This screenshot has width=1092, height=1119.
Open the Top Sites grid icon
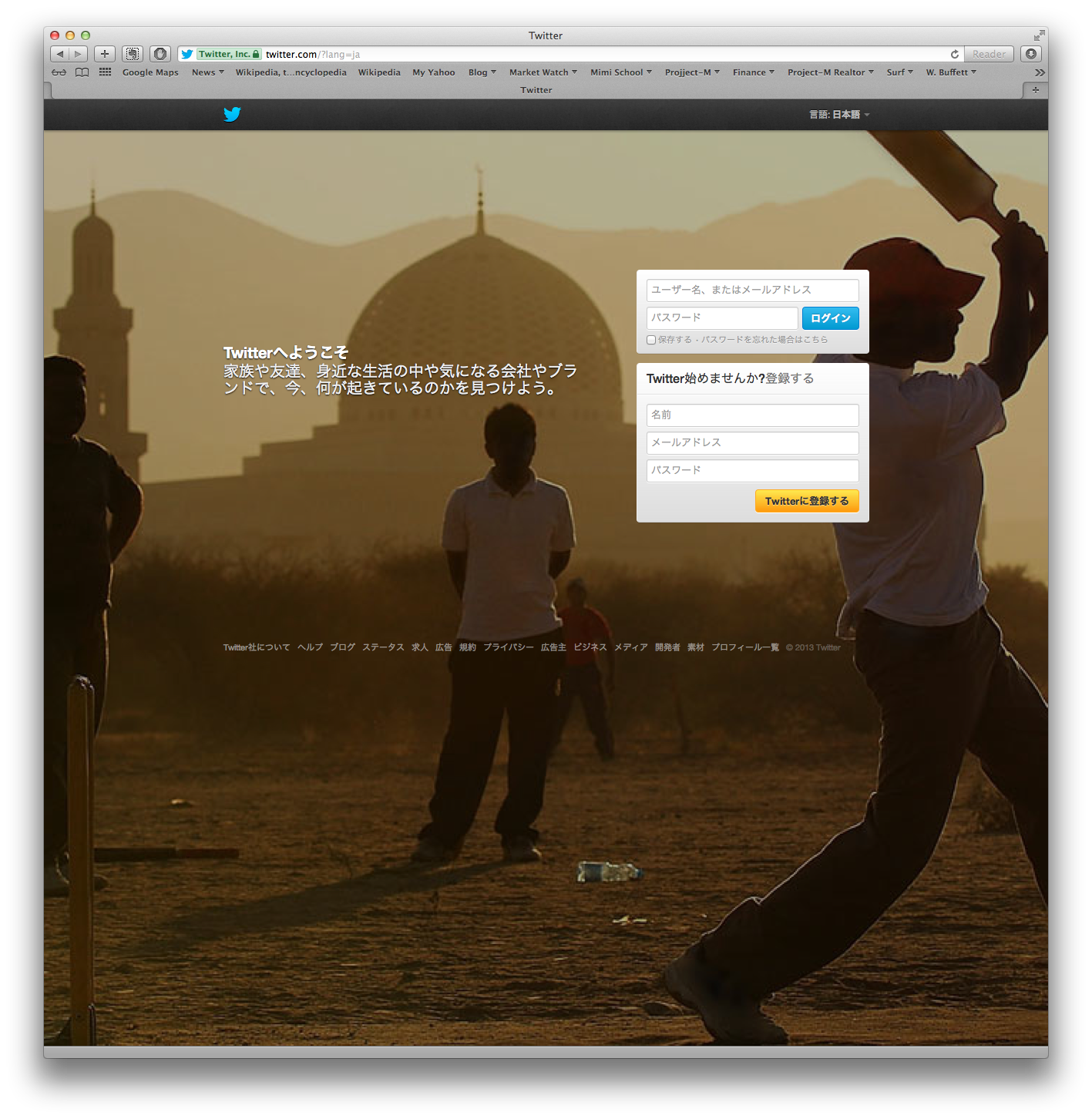[106, 72]
